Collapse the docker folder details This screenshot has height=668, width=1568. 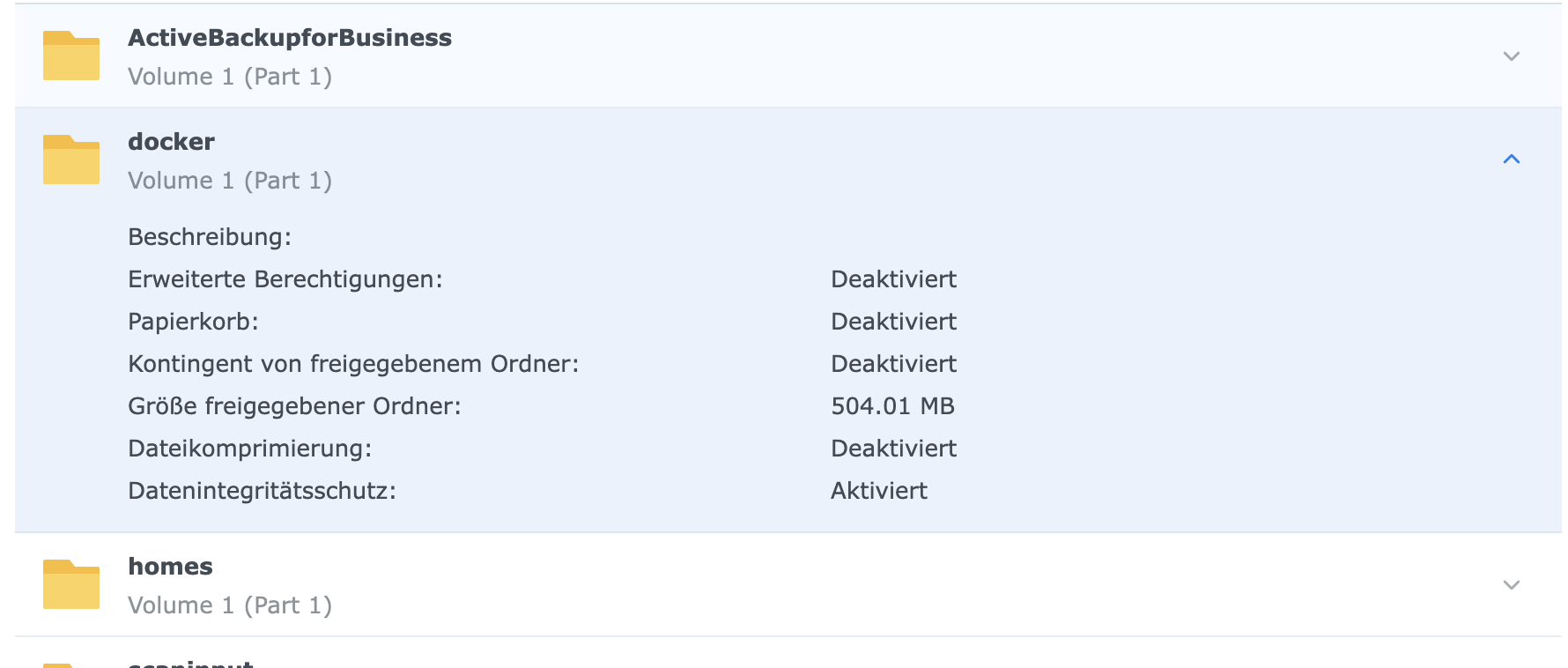(x=1511, y=160)
